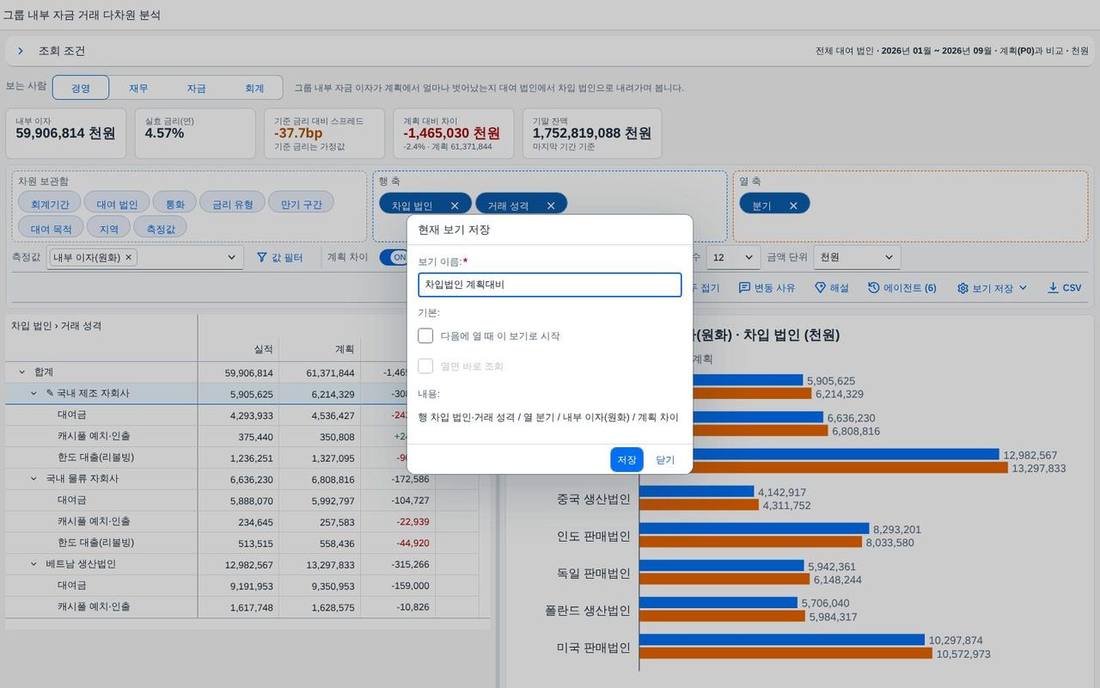Select the 회계기간 dimension chip
1100x688 pixels.
[x=50, y=204]
